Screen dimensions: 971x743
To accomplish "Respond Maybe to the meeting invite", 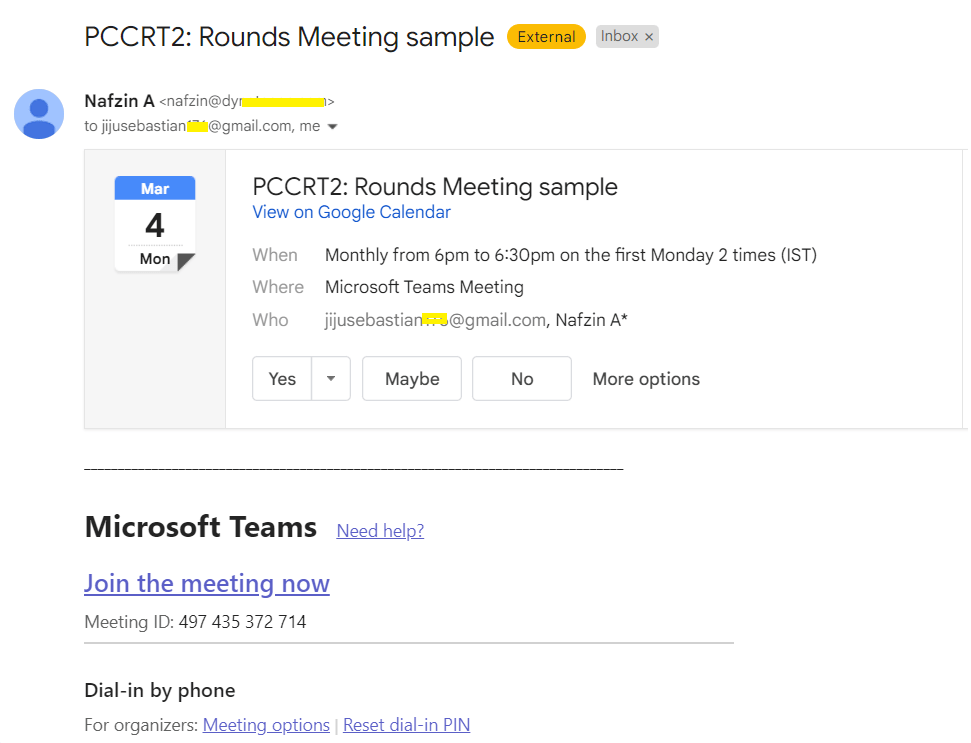I will point(412,379).
